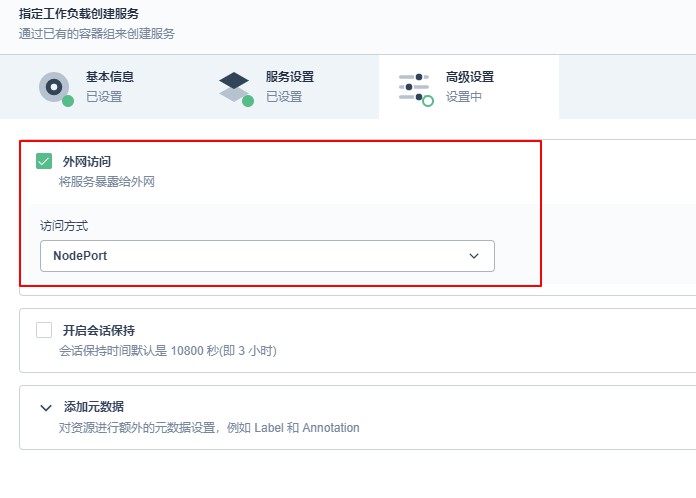Switch to the 服务设置 step tab

(x=289, y=87)
